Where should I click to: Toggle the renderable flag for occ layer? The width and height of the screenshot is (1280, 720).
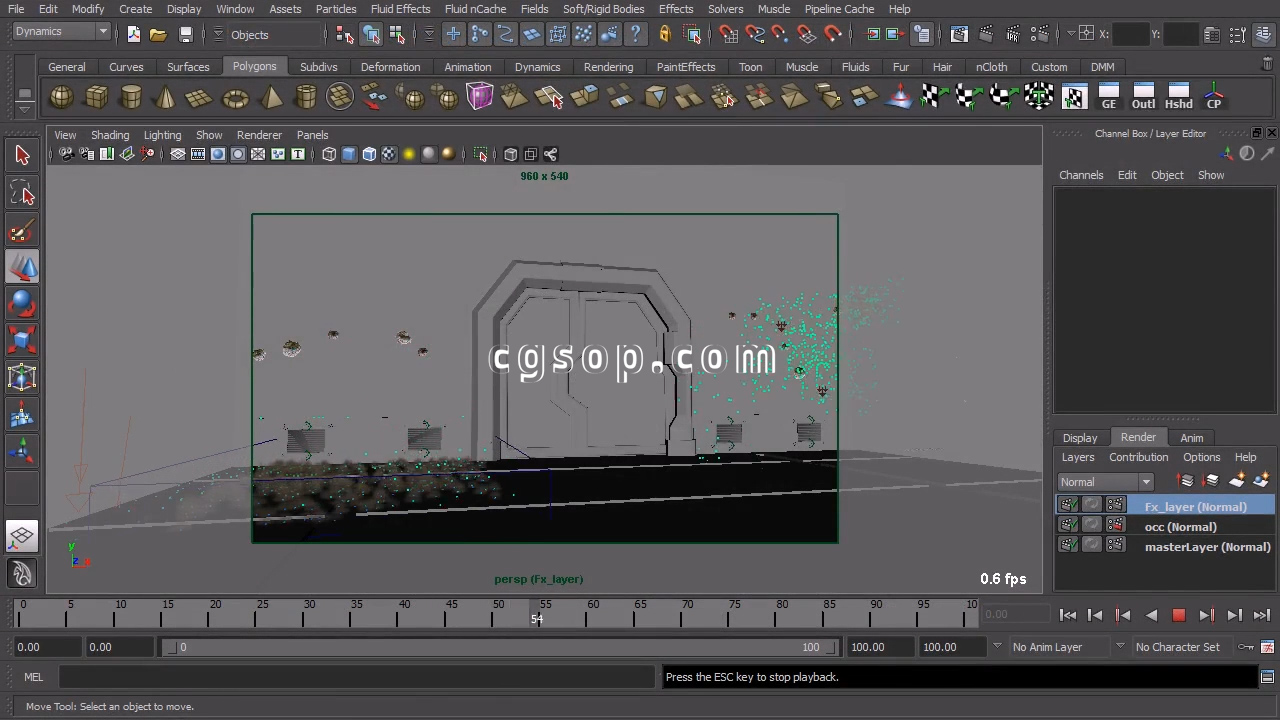click(1069, 526)
